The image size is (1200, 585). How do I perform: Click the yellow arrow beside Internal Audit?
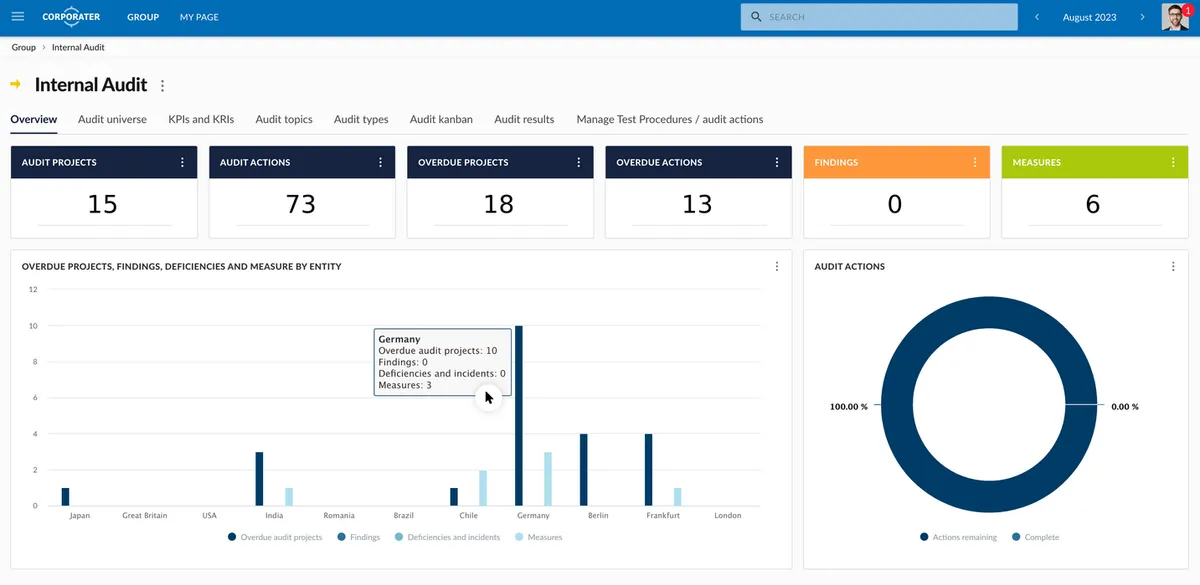pos(16,85)
